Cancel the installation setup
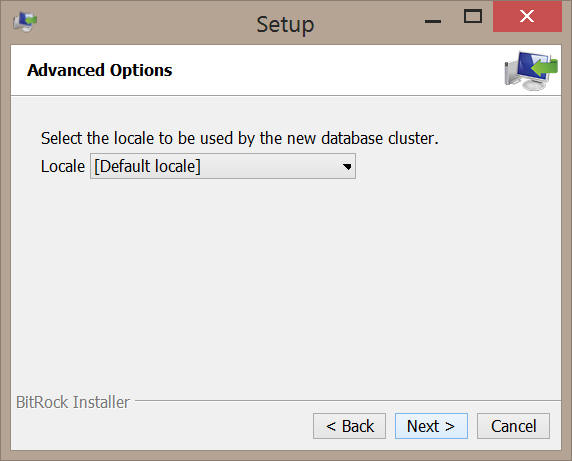 [x=513, y=426]
